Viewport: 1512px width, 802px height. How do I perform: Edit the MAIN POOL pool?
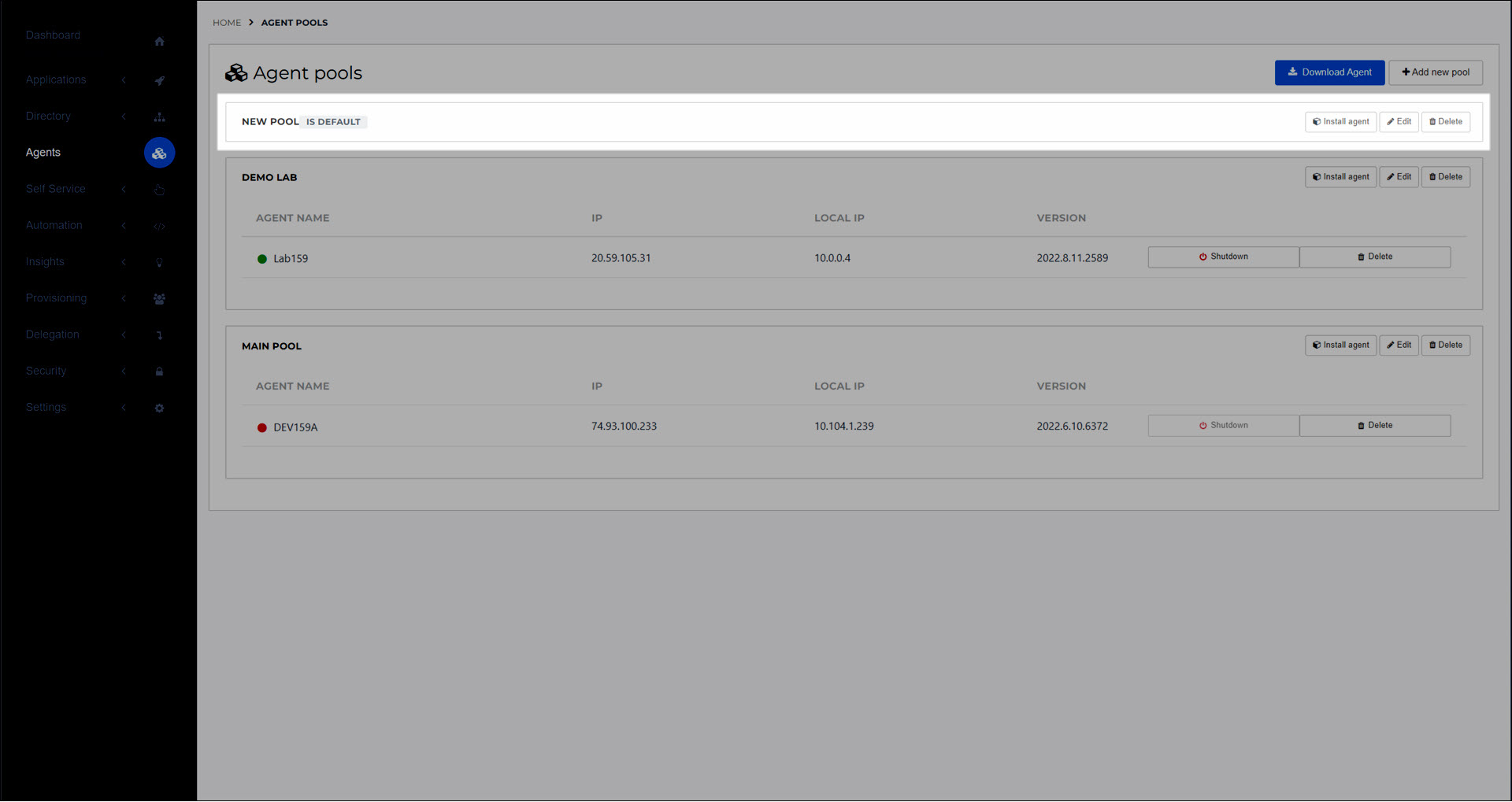coord(1399,346)
